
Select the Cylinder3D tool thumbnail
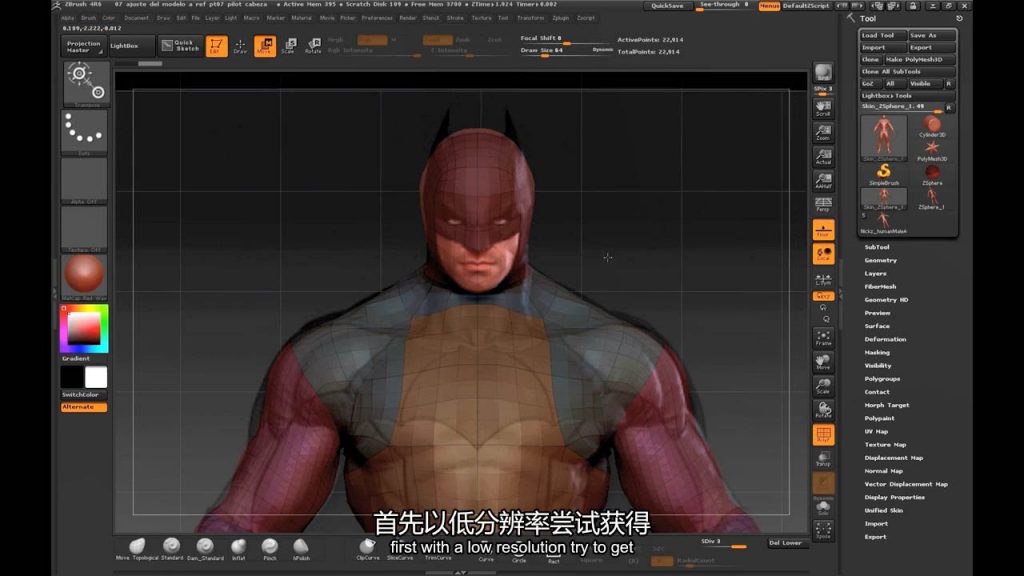coord(932,127)
